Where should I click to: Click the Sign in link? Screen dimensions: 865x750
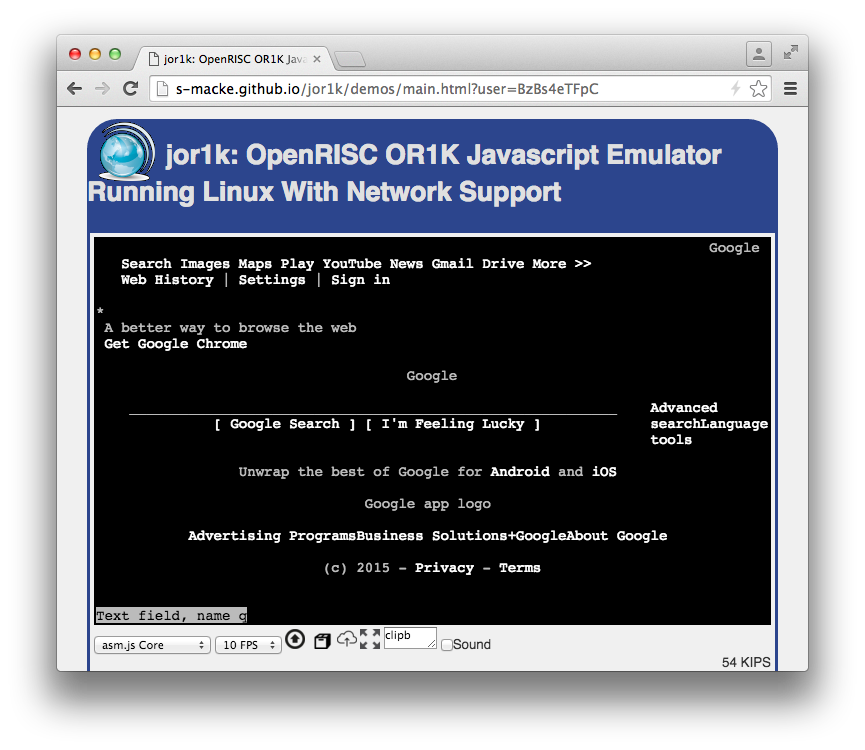[x=360, y=280]
